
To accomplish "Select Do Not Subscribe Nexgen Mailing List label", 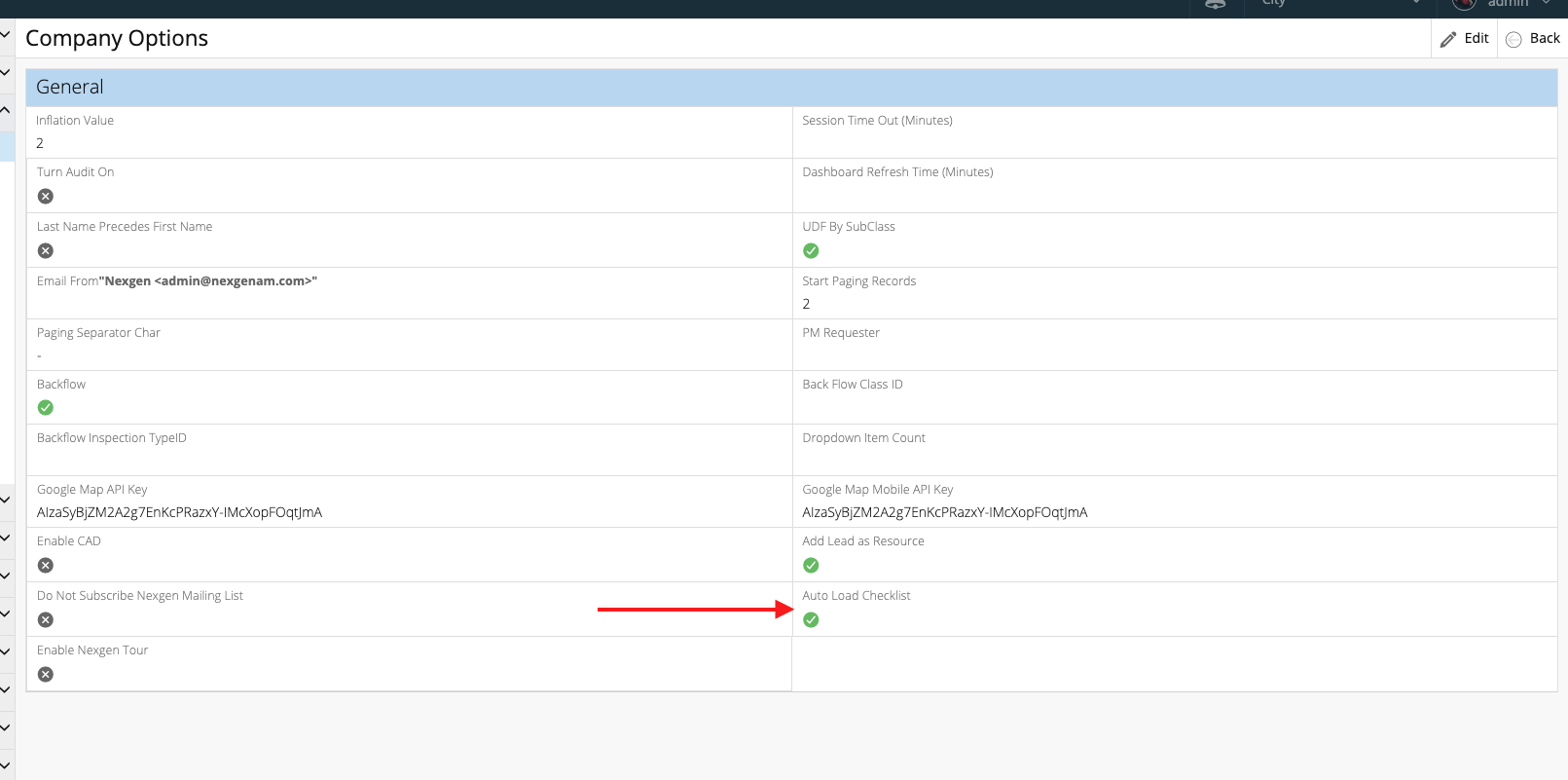I will 140,596.
